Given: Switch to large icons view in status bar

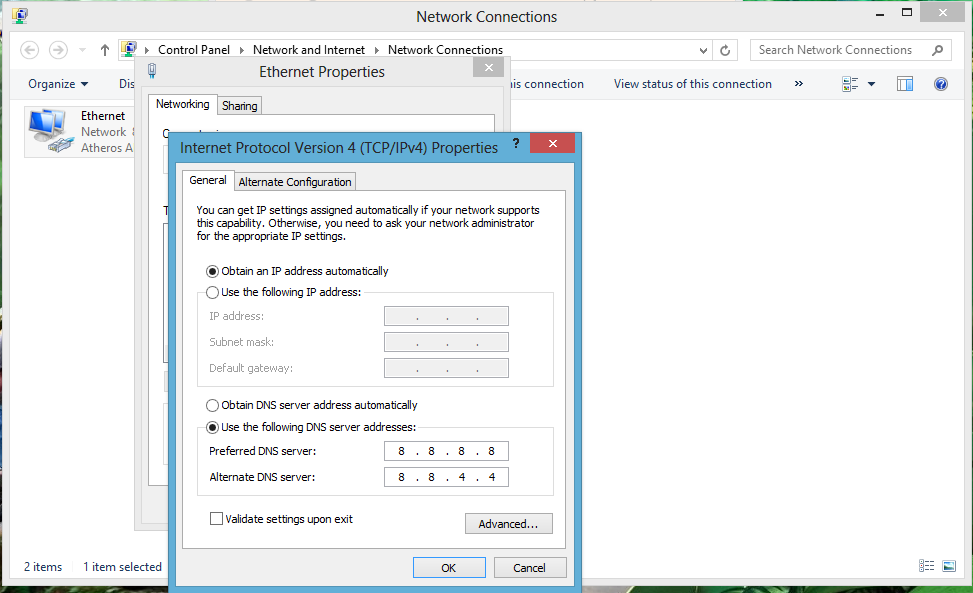Looking at the screenshot, I should (x=949, y=566).
